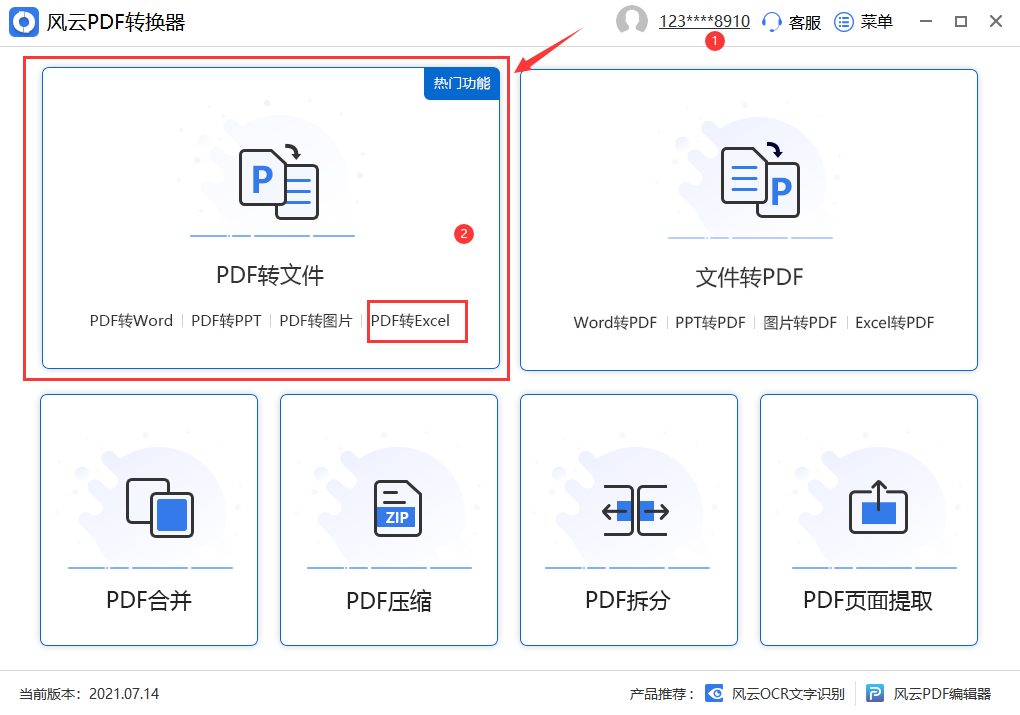The image size is (1020, 715).
Task: Open 风云PDF编辑器 product link
Action: [x=942, y=694]
